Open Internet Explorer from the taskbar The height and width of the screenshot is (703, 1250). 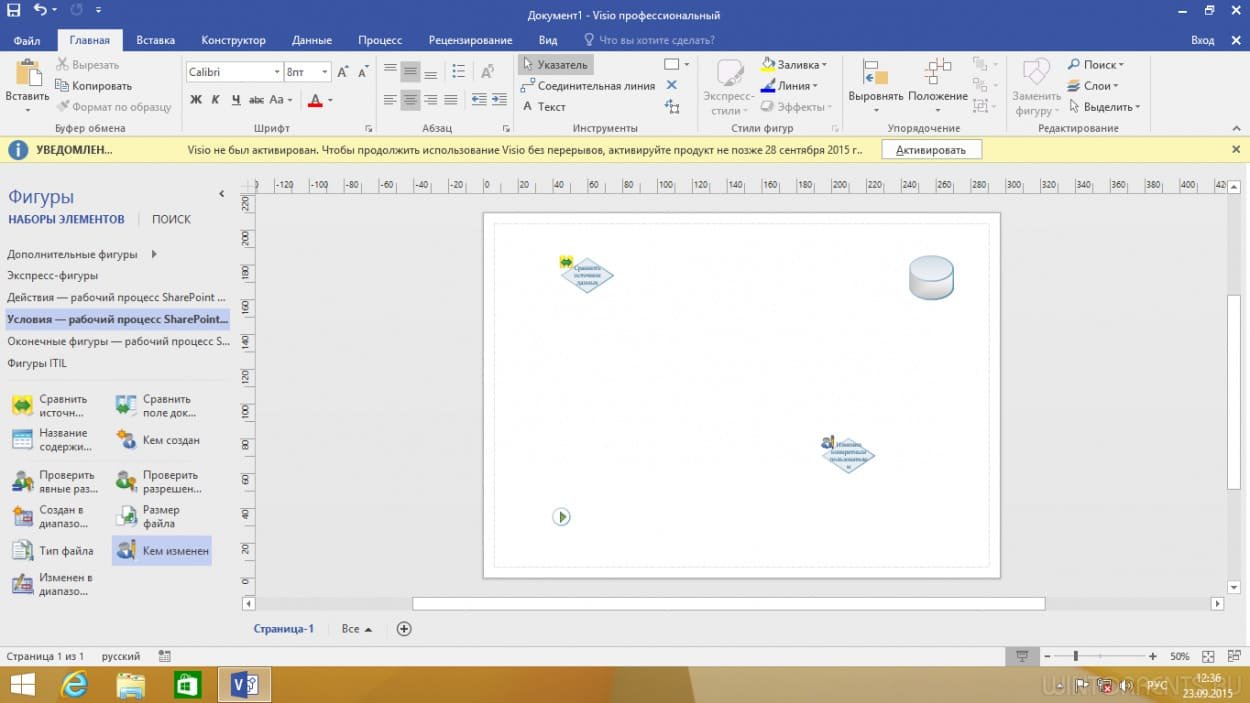[x=75, y=685]
